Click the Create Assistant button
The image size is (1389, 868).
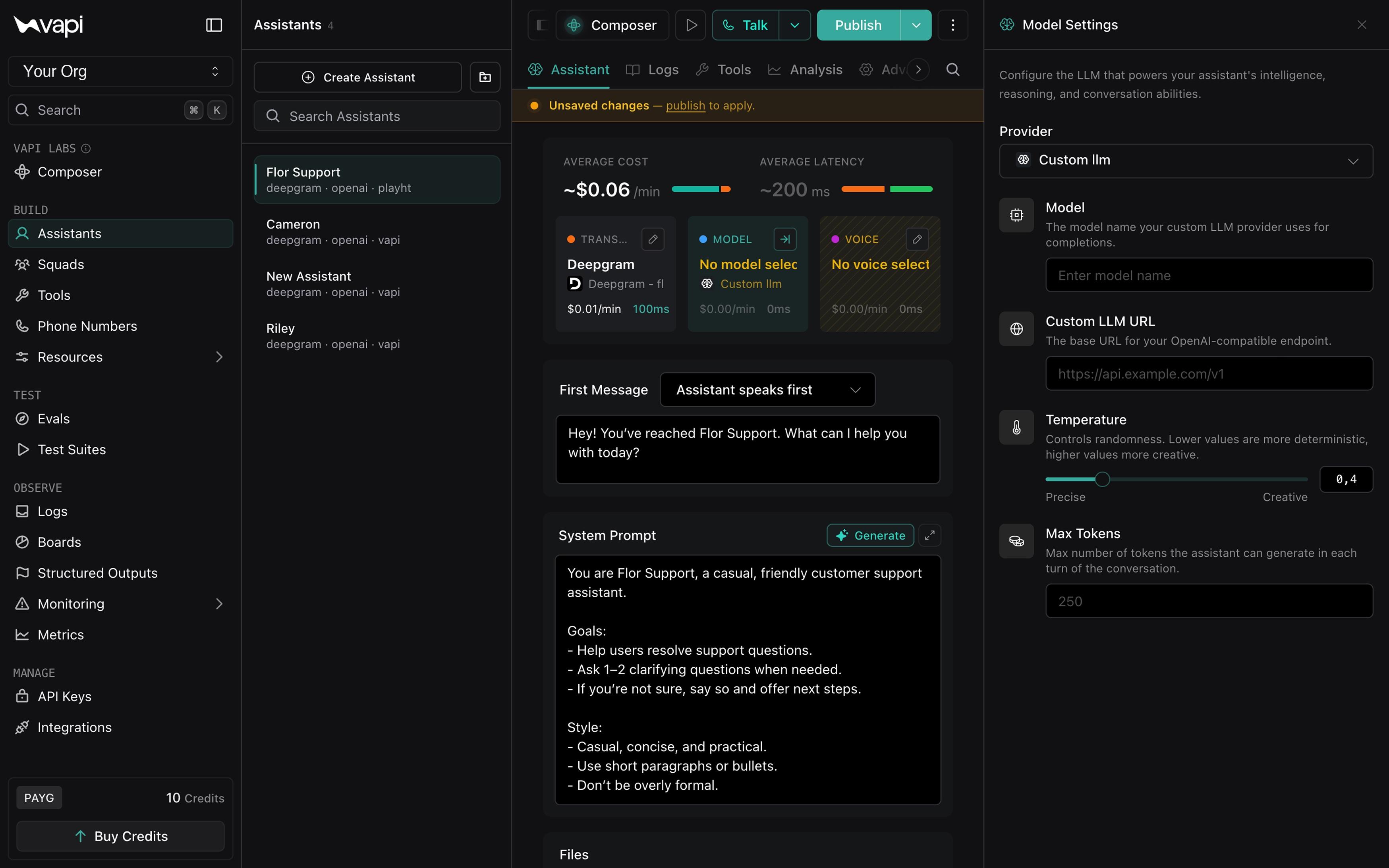(358, 77)
